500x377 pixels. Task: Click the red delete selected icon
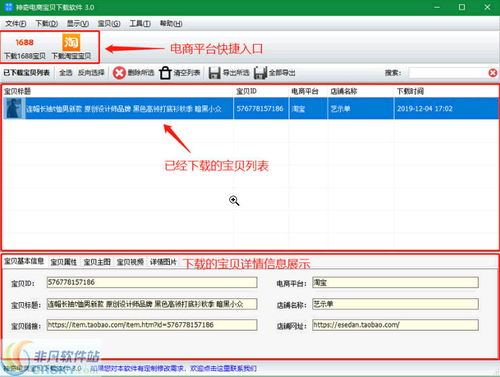point(119,73)
